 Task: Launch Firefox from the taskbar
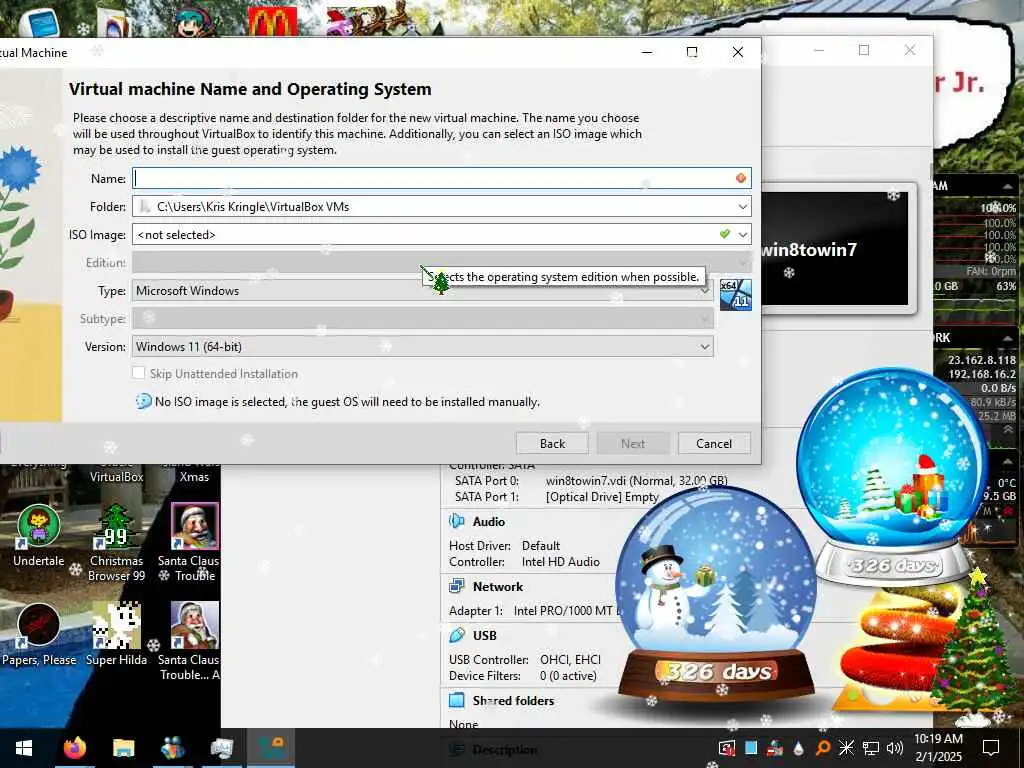pyautogui.click(x=75, y=748)
